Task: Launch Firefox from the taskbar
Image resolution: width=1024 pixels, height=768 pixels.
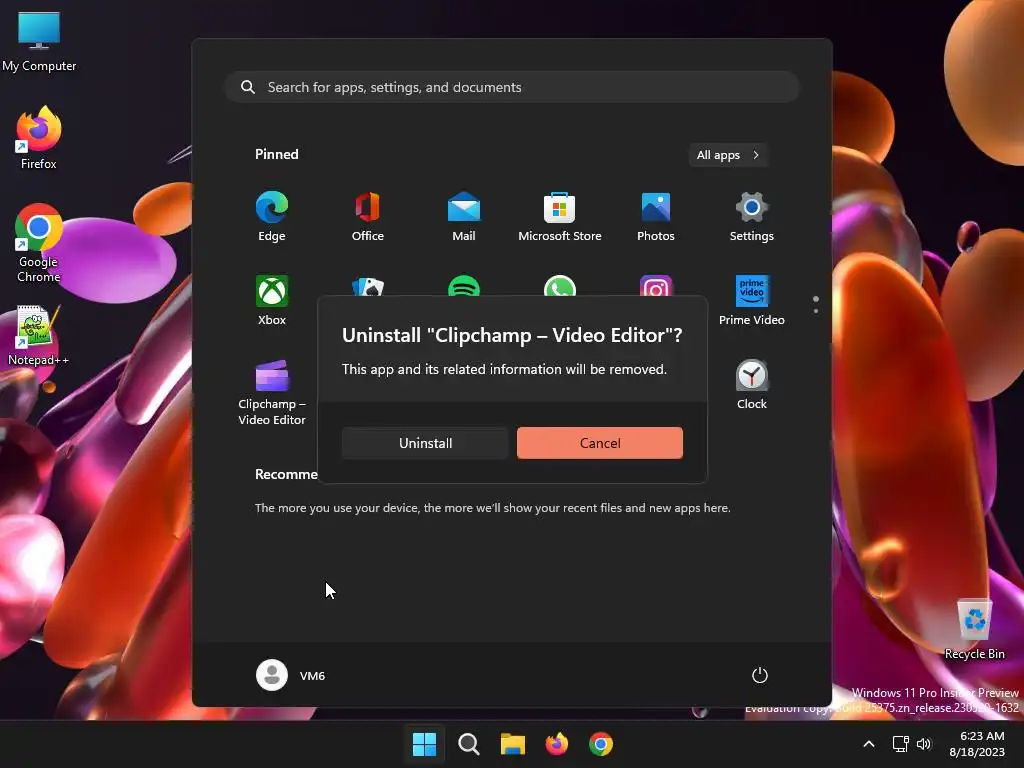Action: (556, 744)
